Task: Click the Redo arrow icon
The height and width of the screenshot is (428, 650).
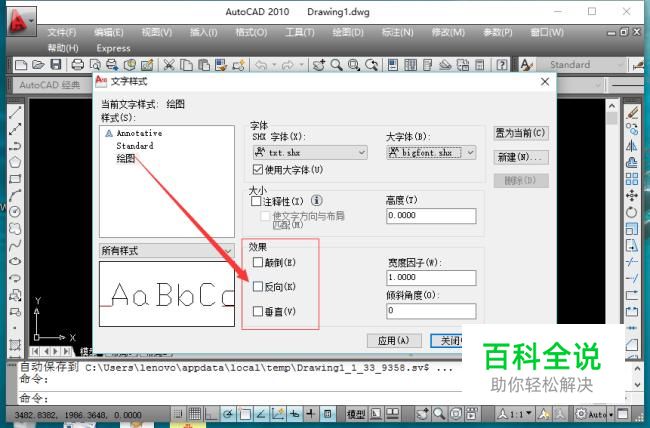Action: click(288, 65)
